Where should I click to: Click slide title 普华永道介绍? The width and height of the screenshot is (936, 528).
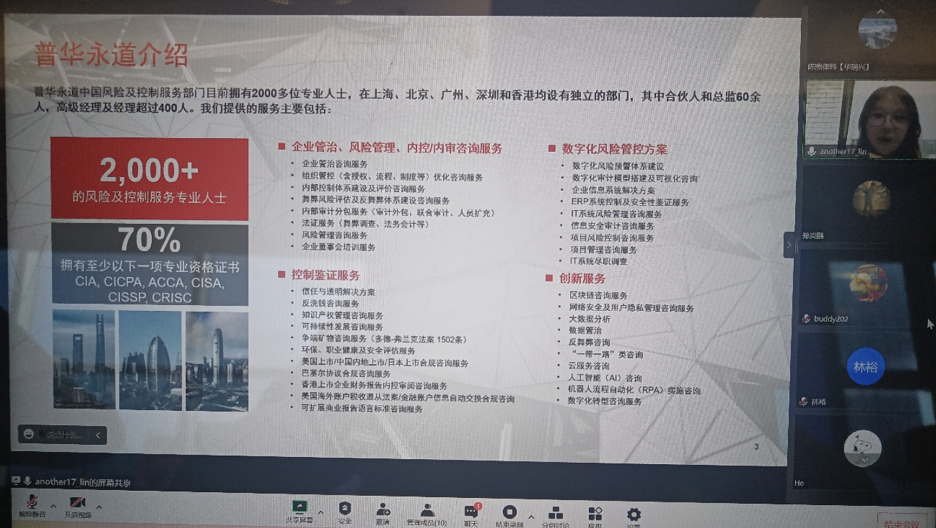(111, 55)
